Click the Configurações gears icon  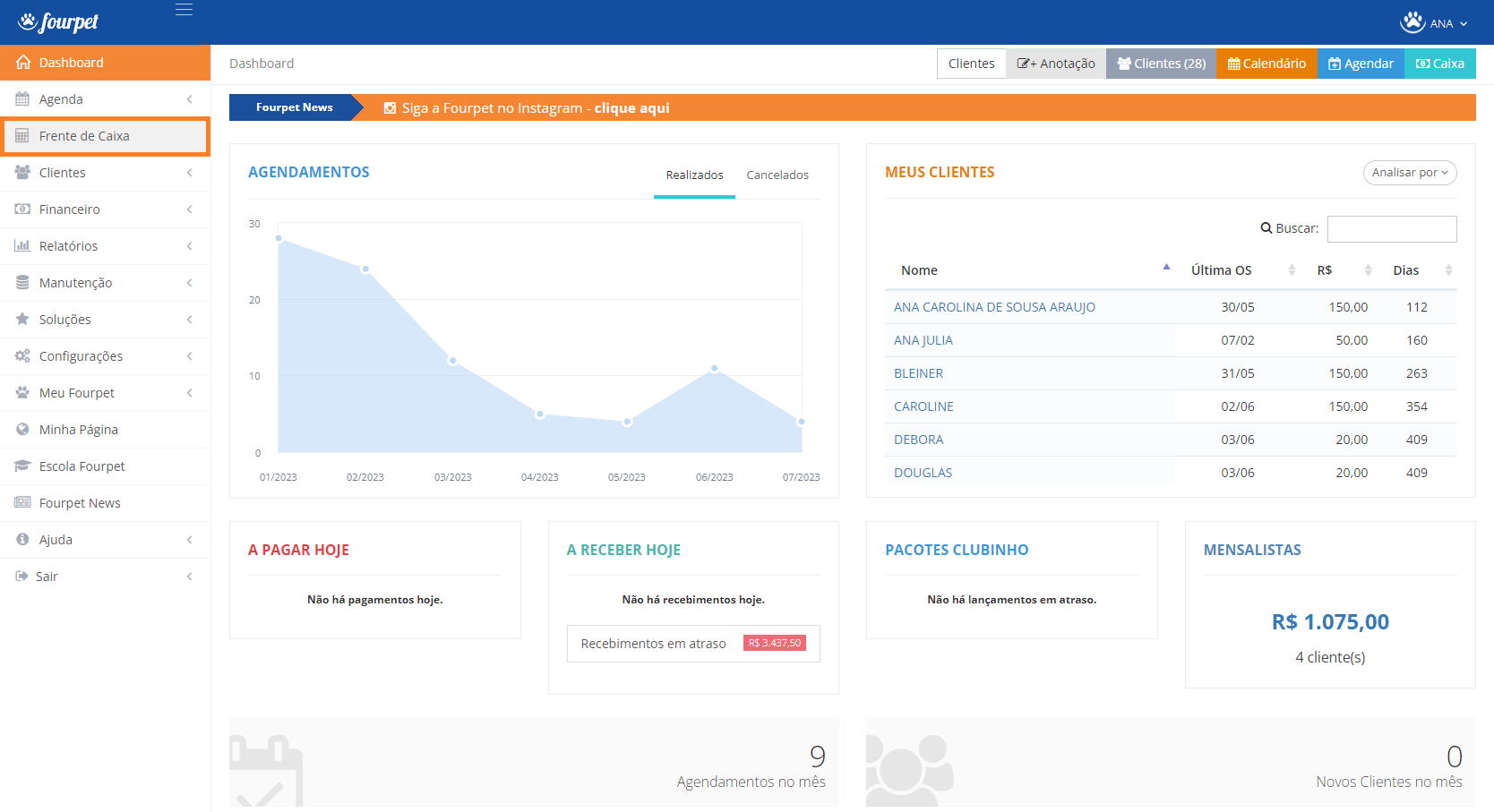pyautogui.click(x=22, y=356)
